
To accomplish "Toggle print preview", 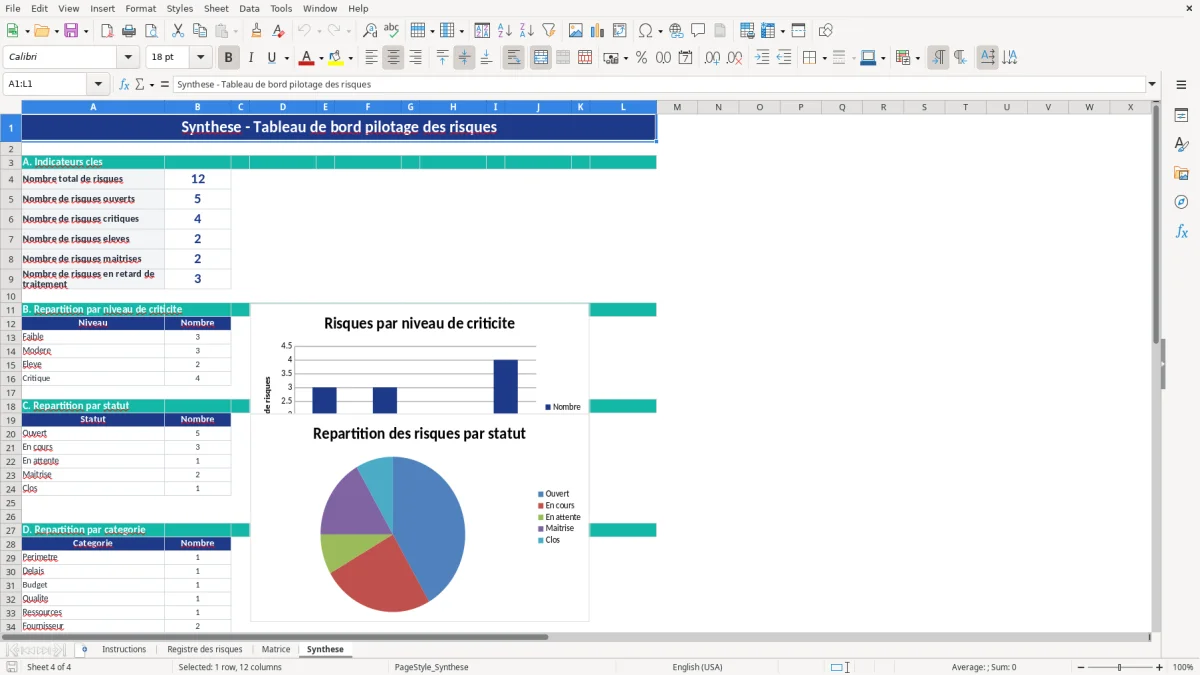I will (151, 31).
